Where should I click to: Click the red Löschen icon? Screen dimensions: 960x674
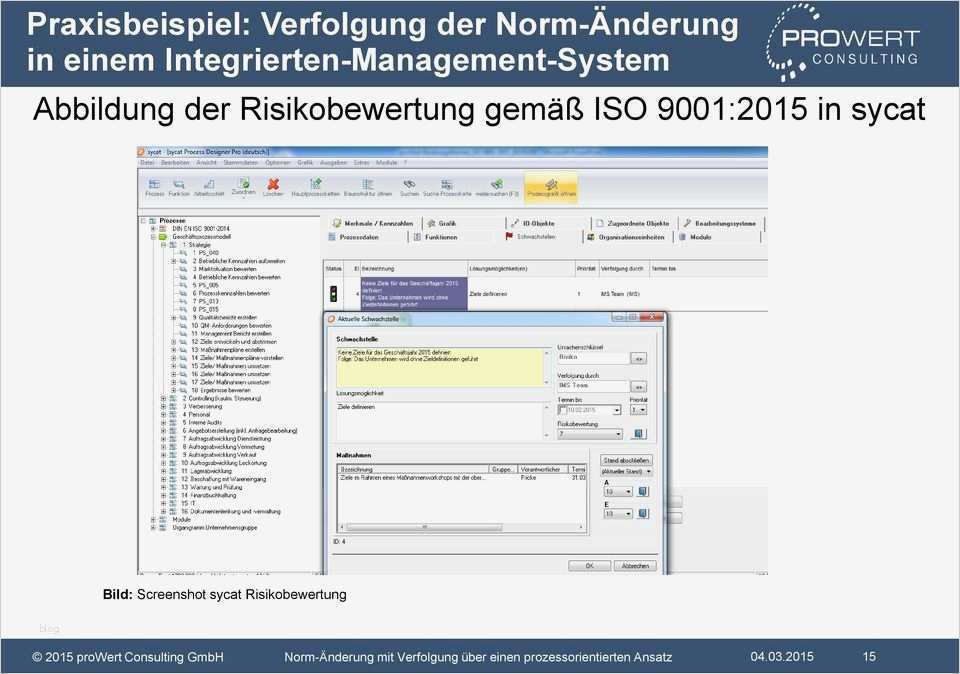click(x=273, y=184)
